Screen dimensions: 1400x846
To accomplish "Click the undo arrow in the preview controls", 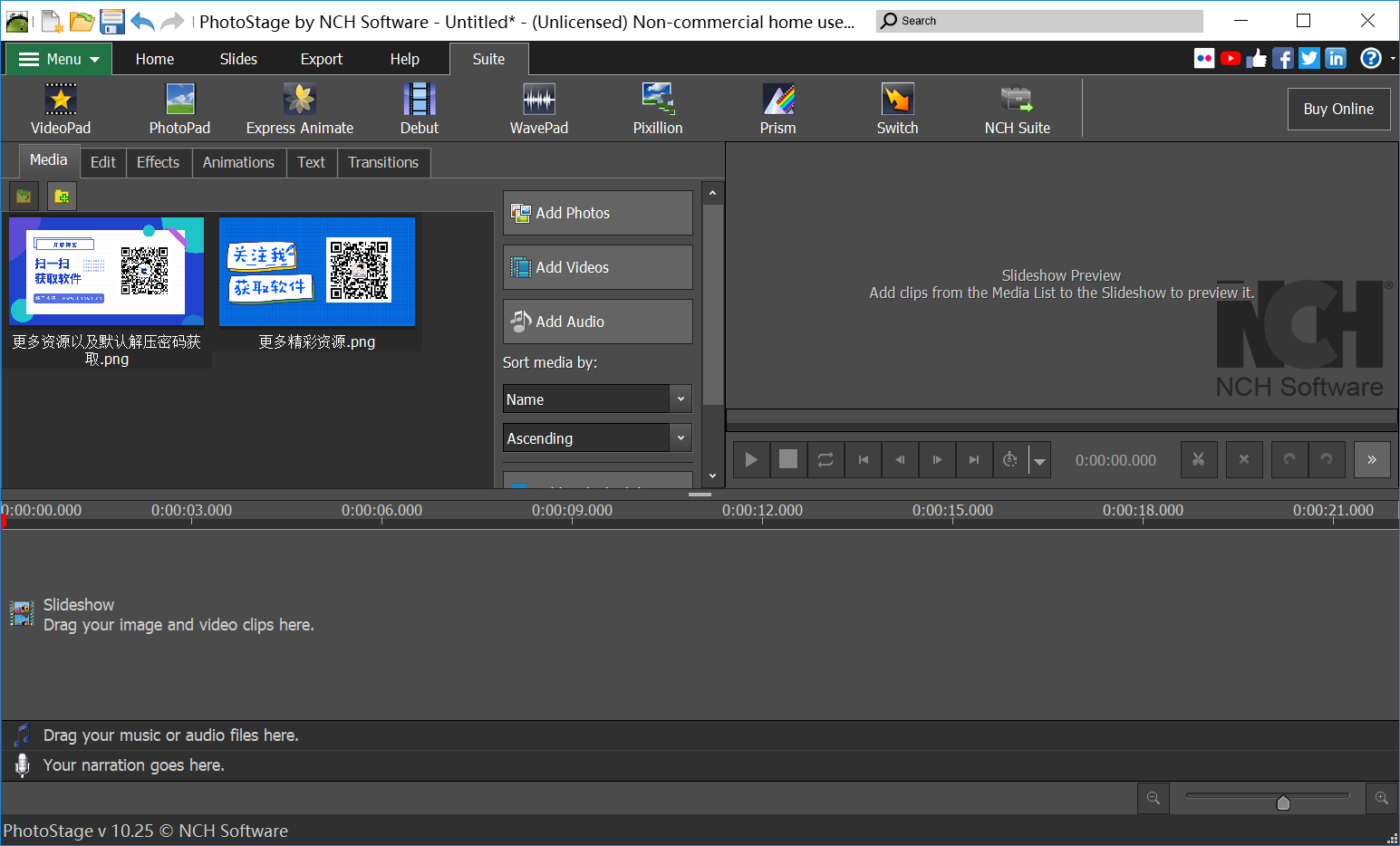I will click(1289, 459).
